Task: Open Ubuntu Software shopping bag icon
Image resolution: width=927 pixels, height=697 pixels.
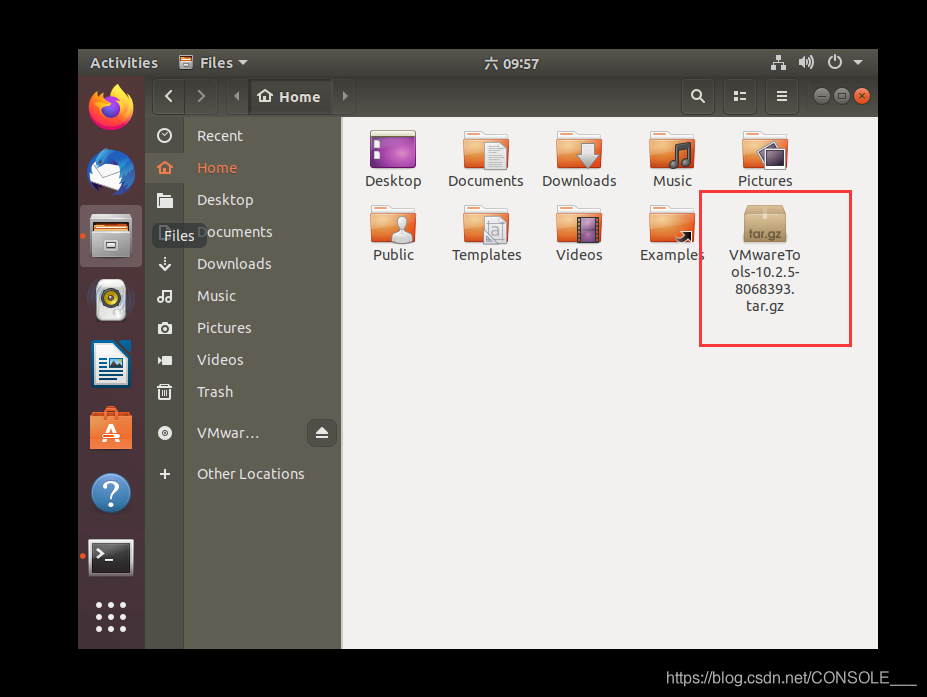Action: pos(111,429)
